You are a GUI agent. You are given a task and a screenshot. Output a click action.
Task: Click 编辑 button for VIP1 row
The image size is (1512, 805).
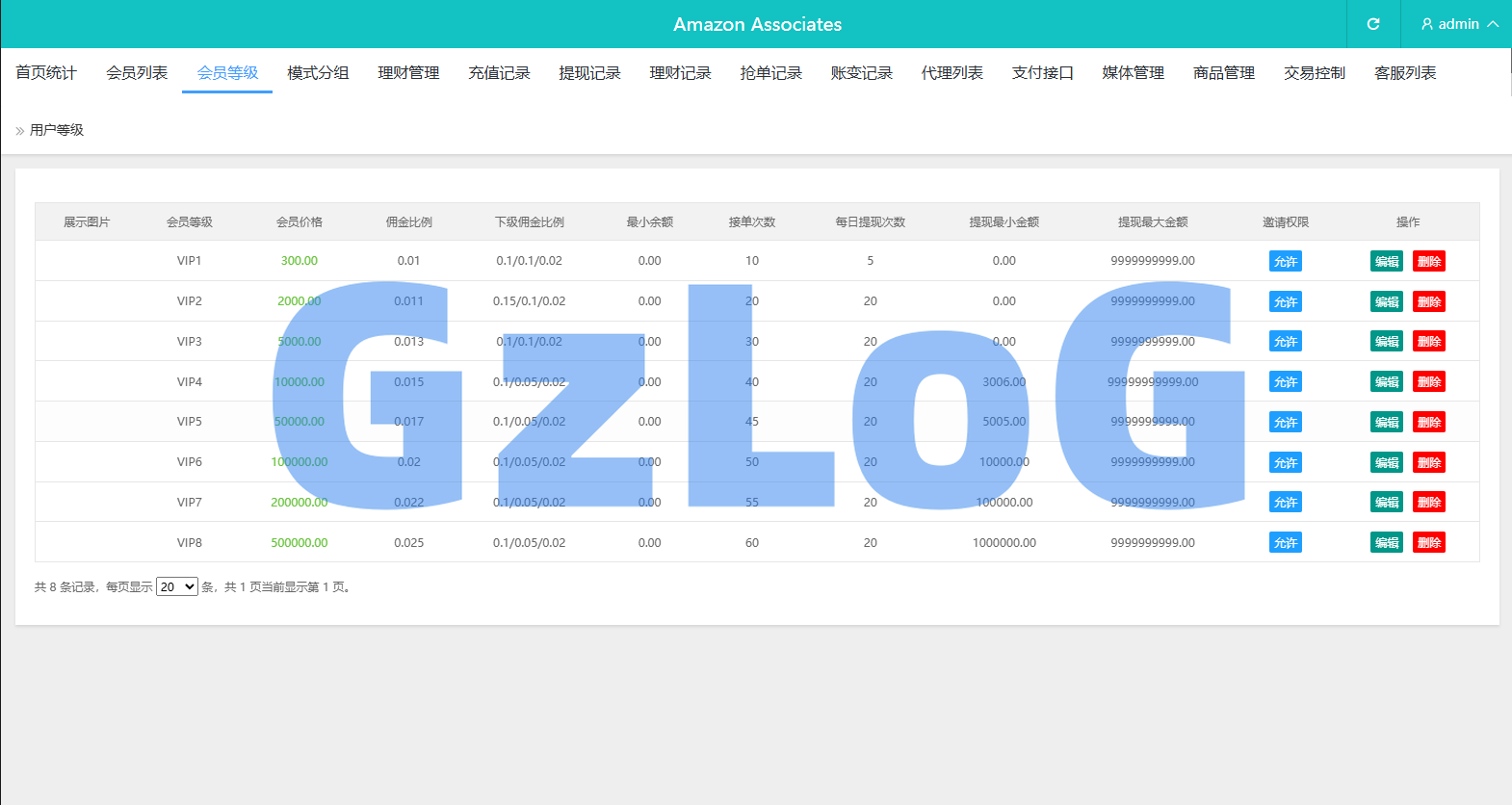1386,261
